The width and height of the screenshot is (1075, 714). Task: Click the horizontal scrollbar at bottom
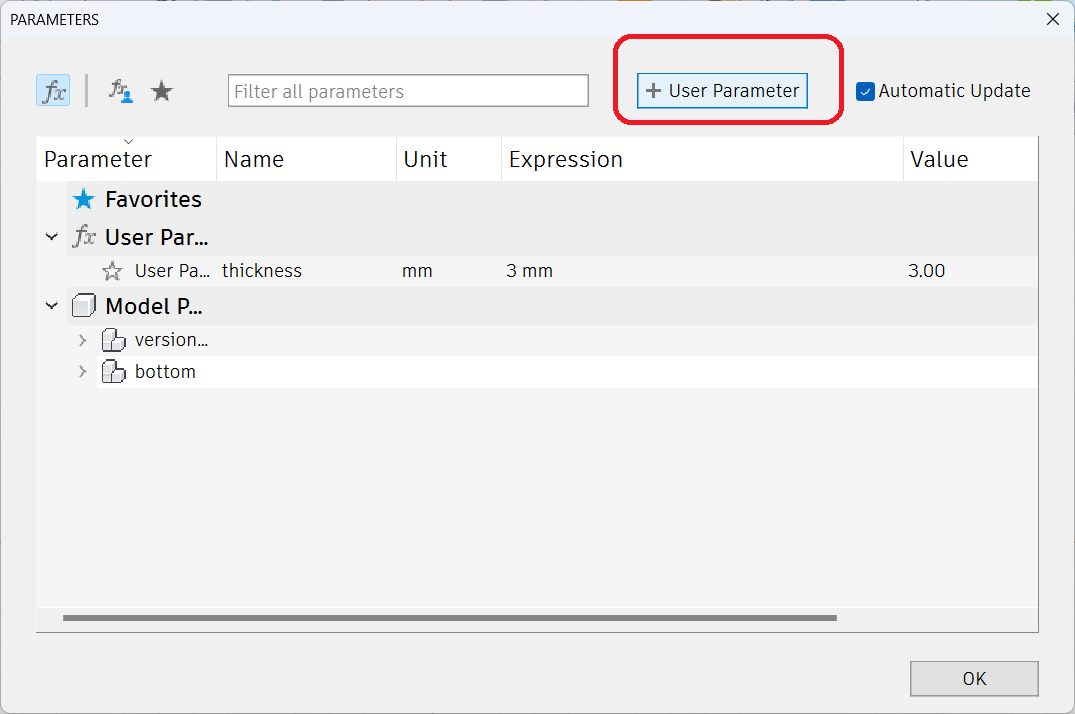point(449,618)
